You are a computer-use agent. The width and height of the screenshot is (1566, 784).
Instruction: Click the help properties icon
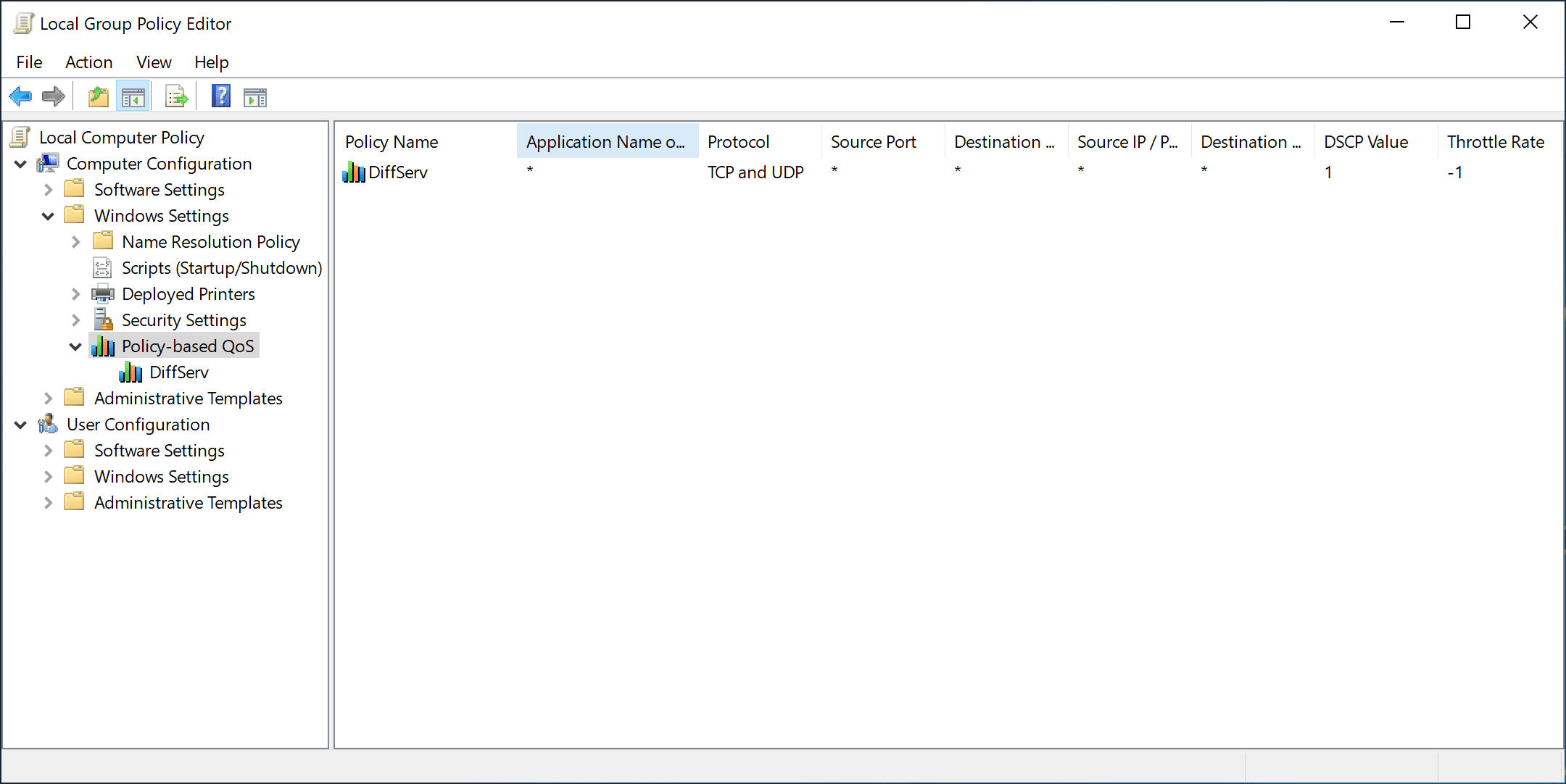click(218, 96)
